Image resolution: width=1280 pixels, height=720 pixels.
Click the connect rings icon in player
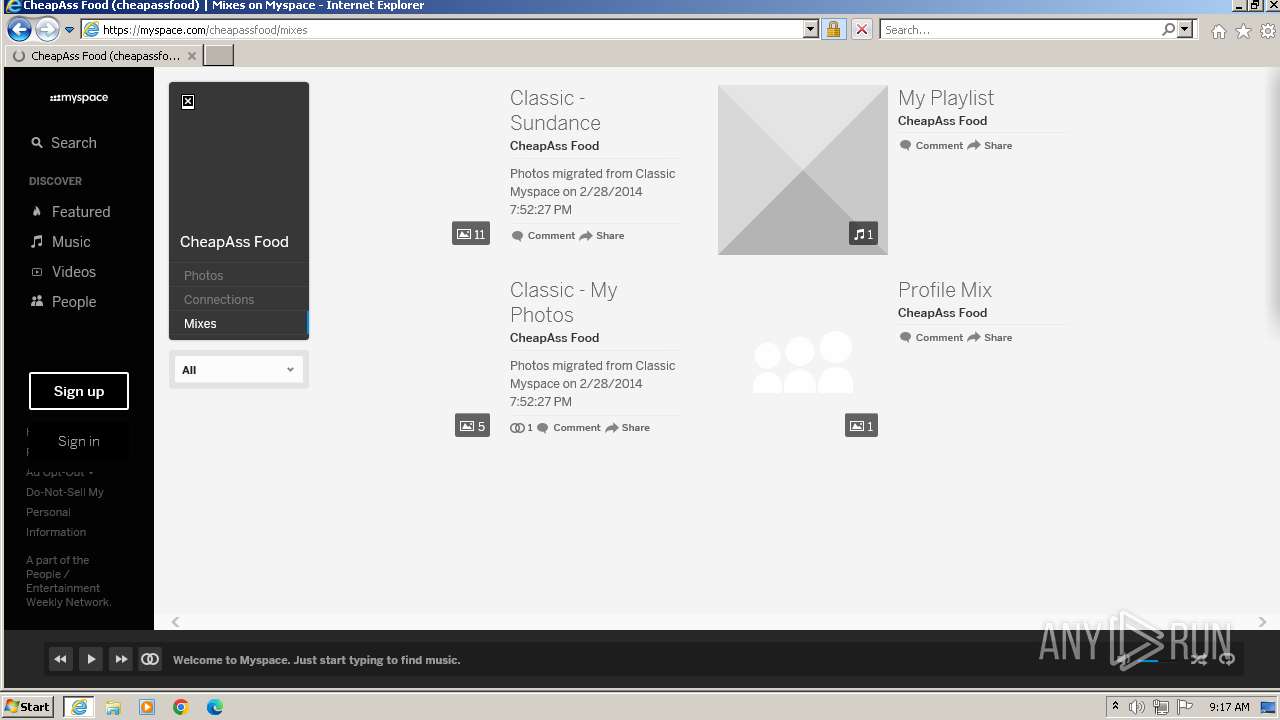150,659
